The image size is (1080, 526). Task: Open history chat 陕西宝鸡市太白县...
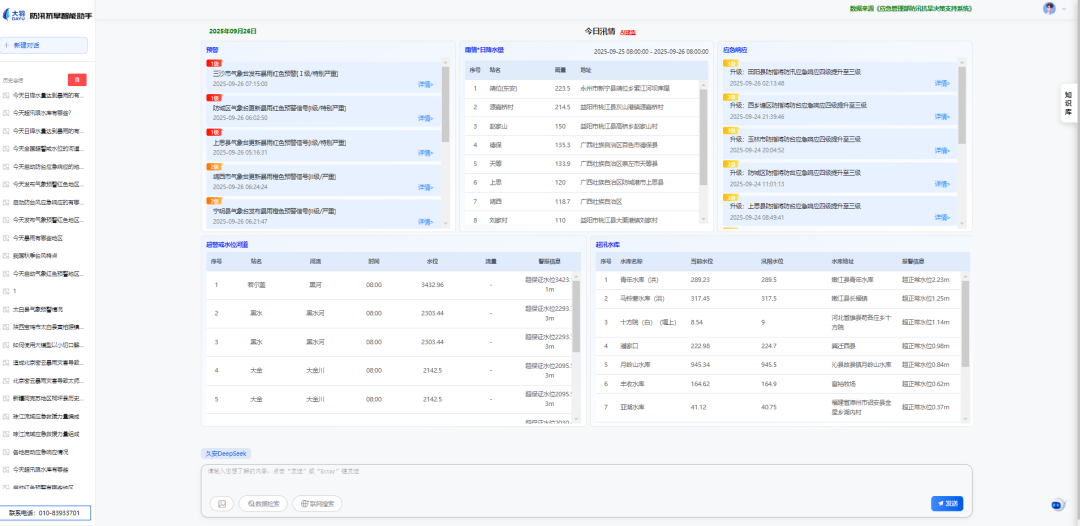tap(47, 327)
